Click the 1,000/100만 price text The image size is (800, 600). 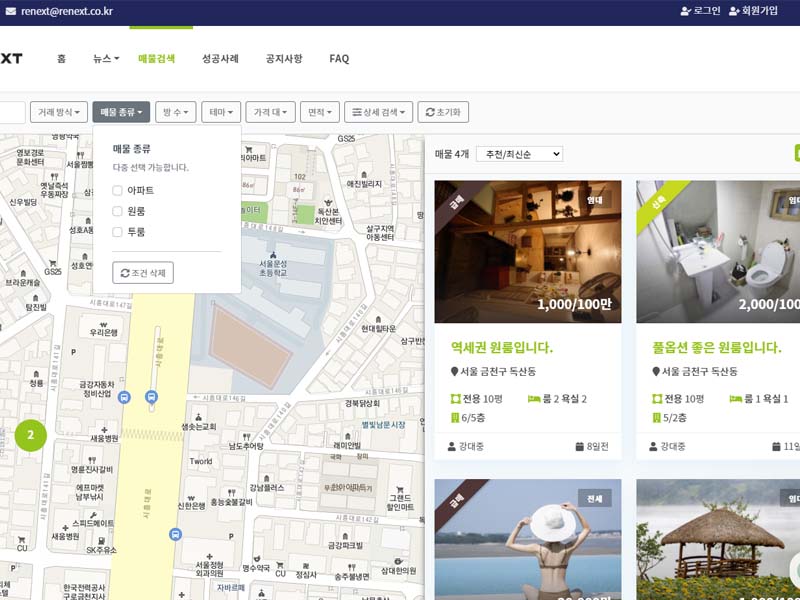point(574,305)
